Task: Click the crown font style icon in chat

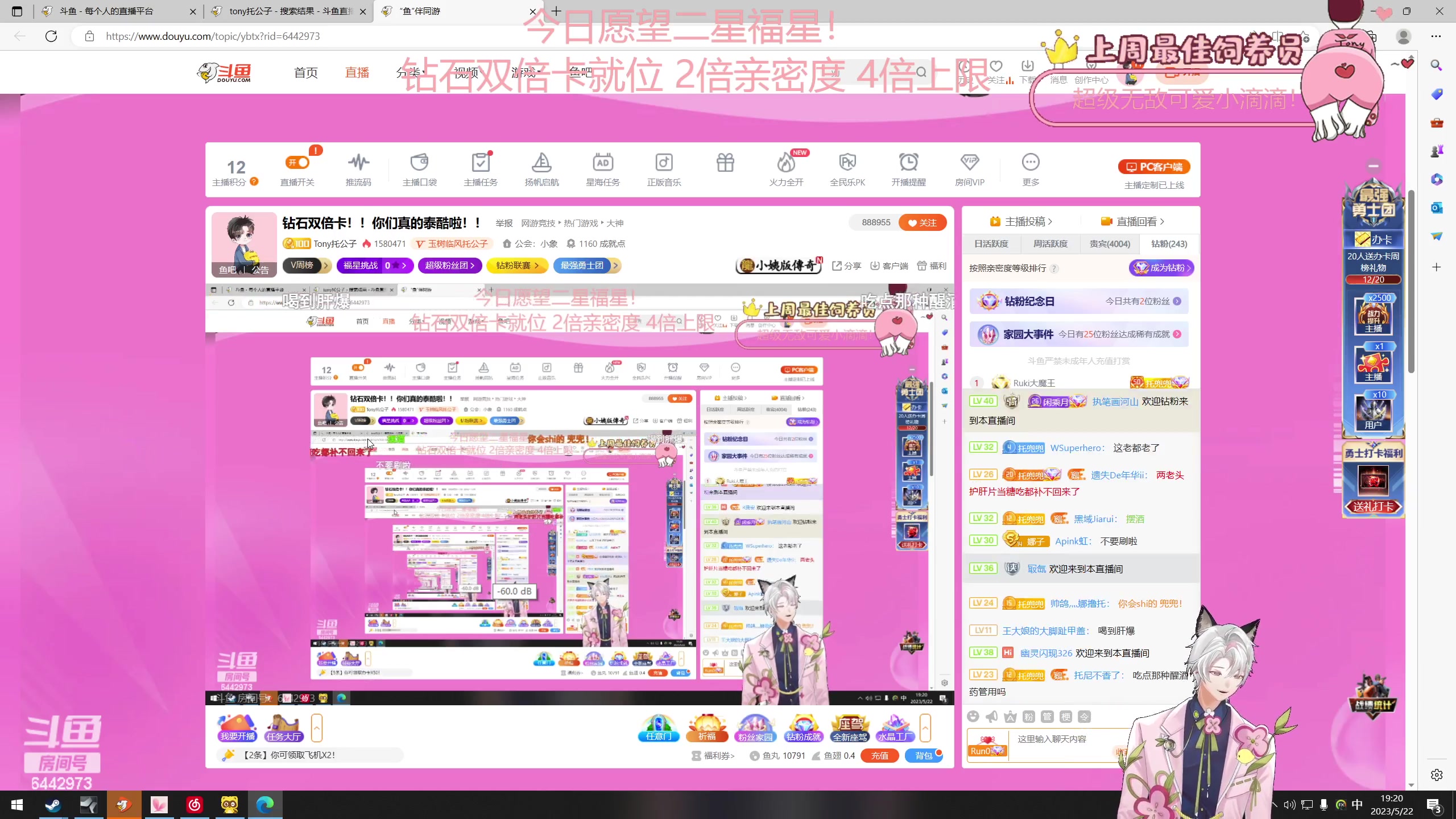Action: click(x=1010, y=716)
